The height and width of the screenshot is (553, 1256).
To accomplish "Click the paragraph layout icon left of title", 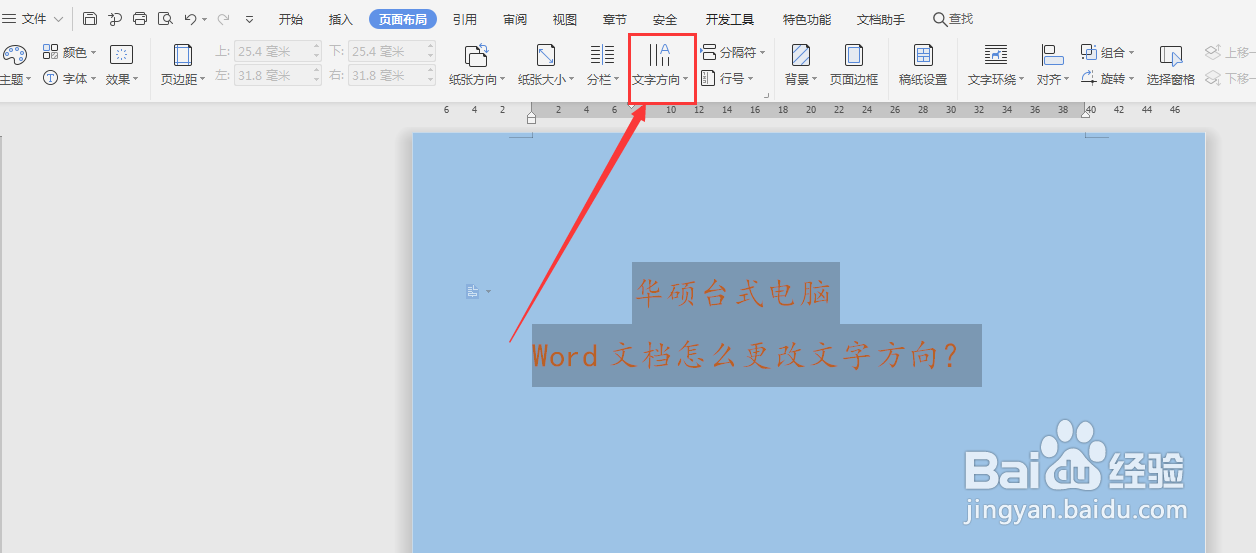I will point(472,291).
